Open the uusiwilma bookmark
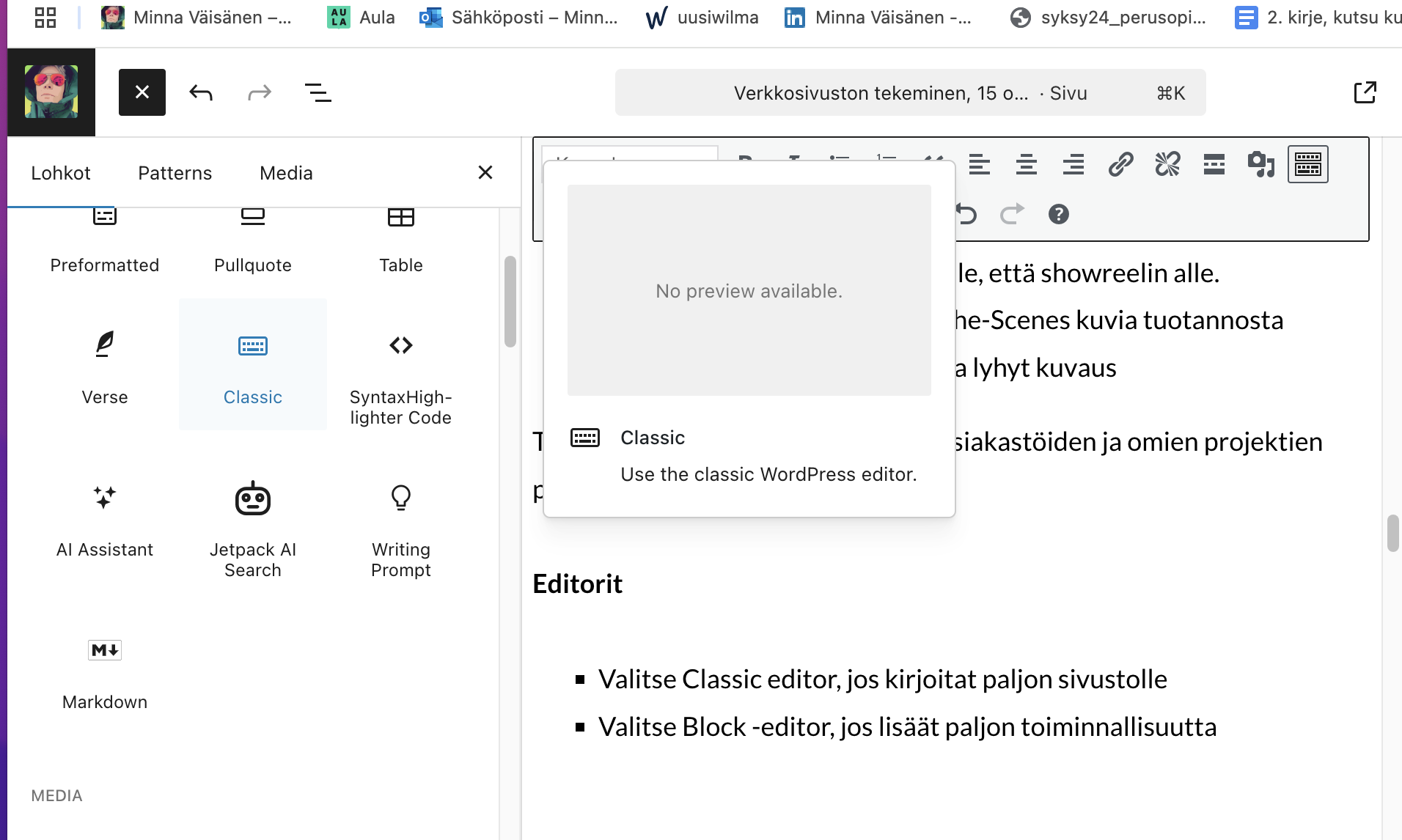1402x840 pixels. 702,18
